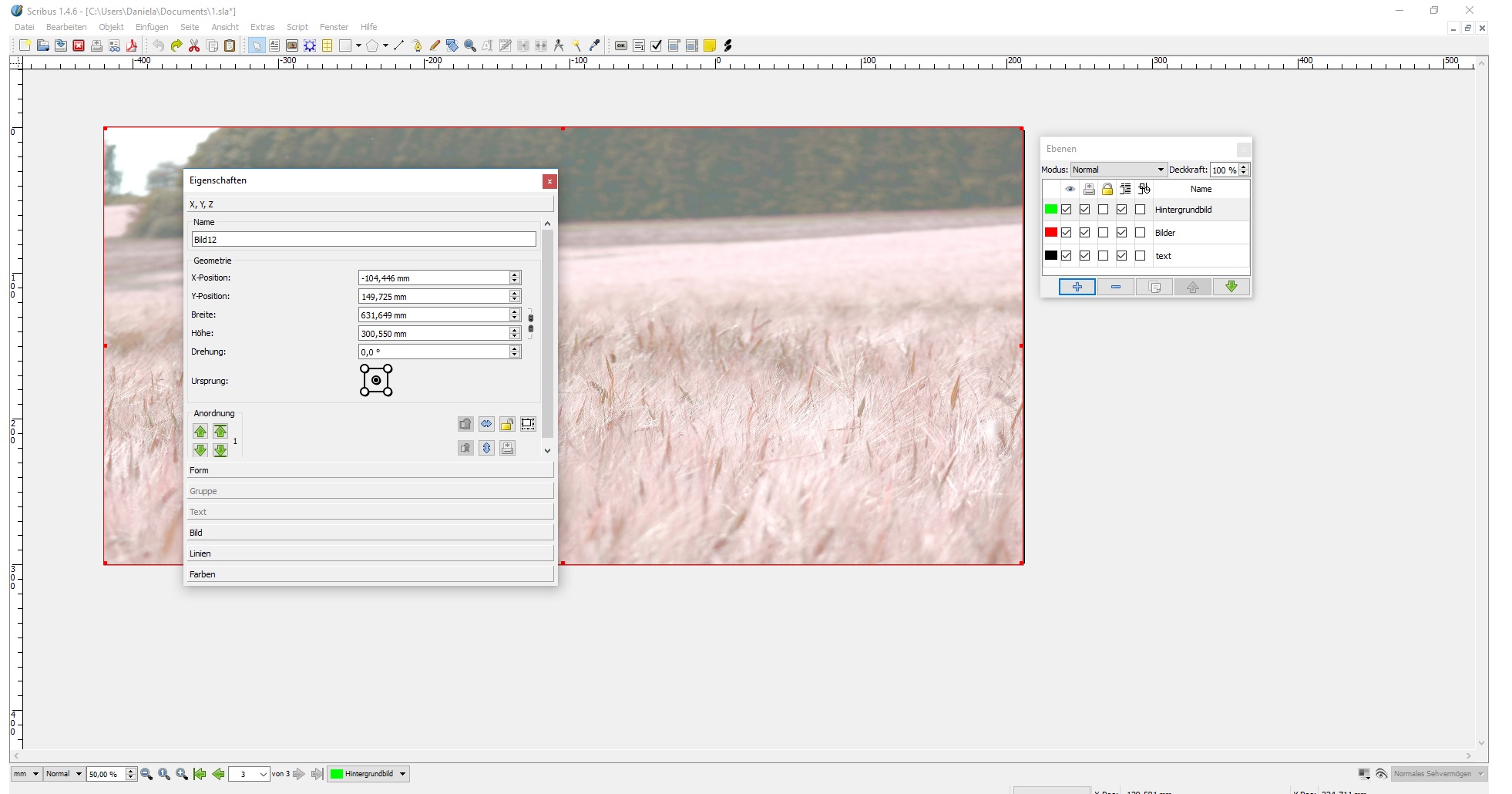The image size is (1512, 794).
Task: Select the text frame tool in toolbar
Action: (274, 45)
